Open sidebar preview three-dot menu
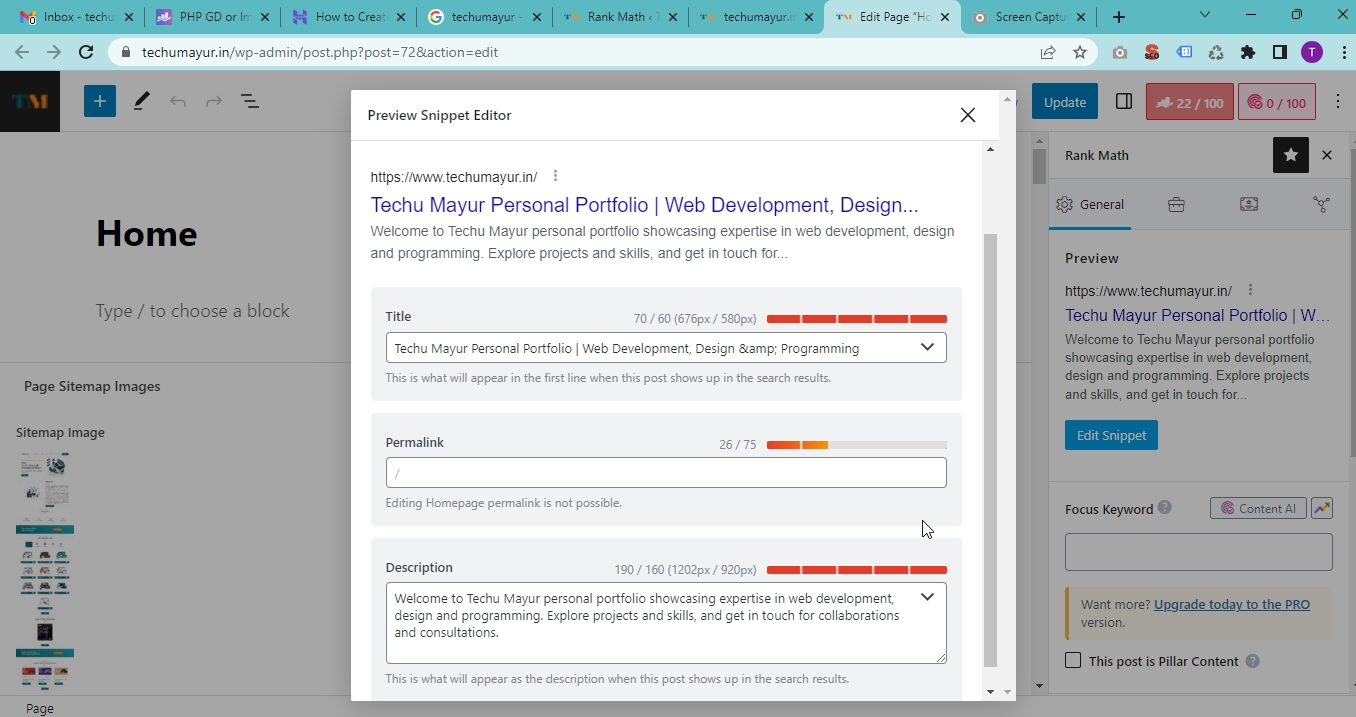This screenshot has height=717, width=1356. pos(1250,290)
